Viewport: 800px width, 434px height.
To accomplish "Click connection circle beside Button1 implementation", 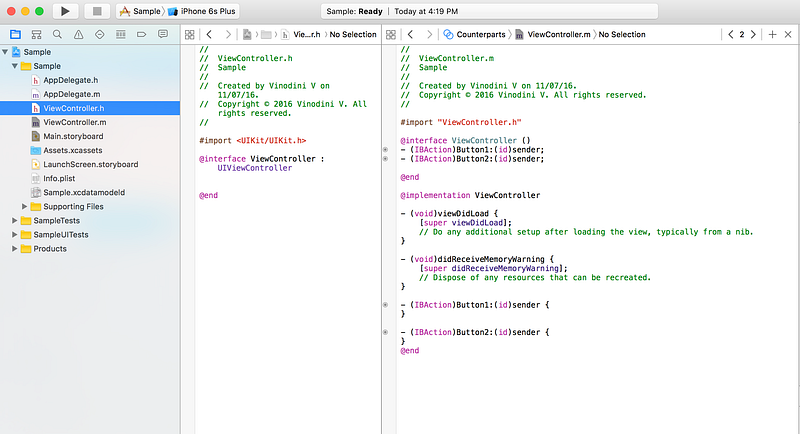I will pyautogui.click(x=386, y=305).
